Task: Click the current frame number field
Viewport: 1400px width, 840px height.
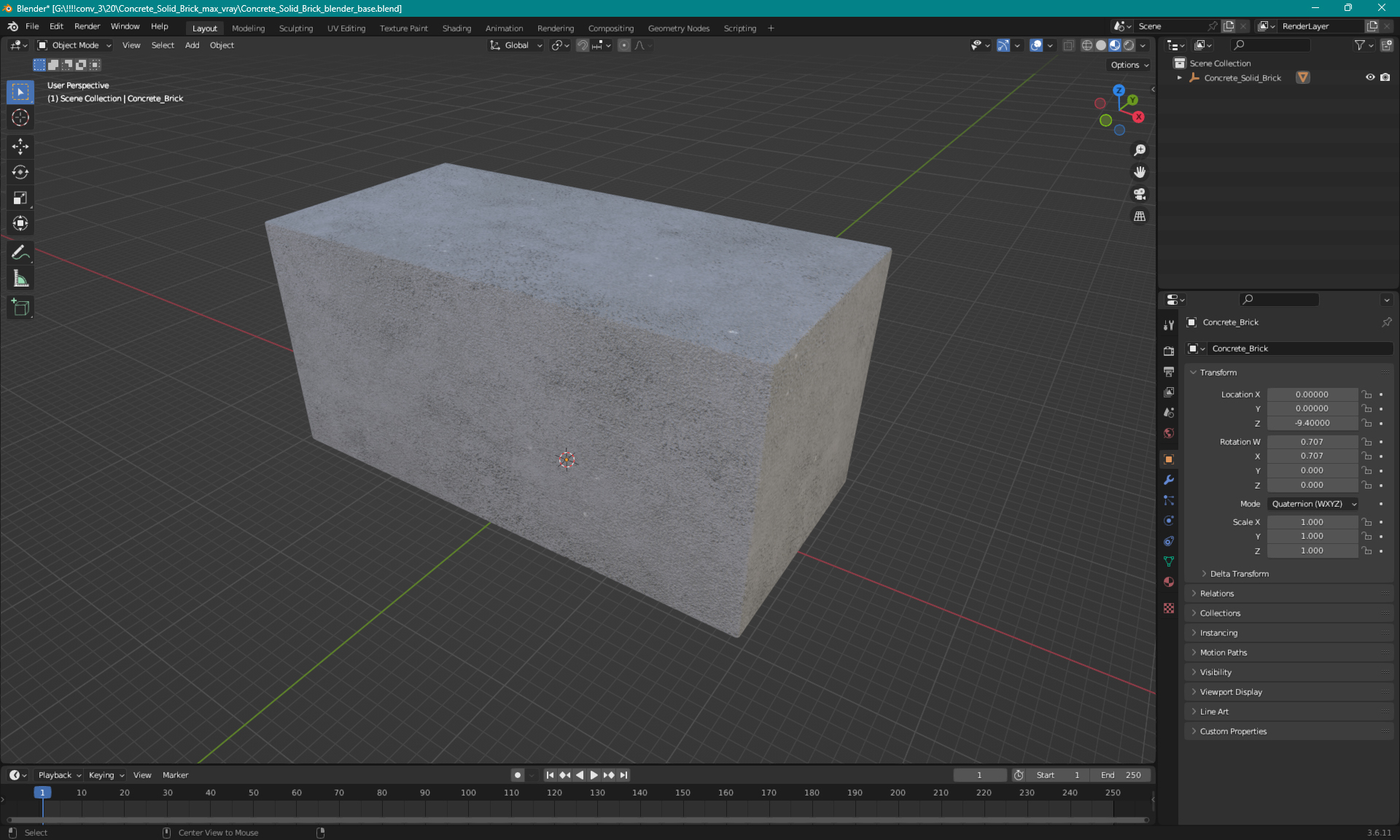Action: pos(980,775)
